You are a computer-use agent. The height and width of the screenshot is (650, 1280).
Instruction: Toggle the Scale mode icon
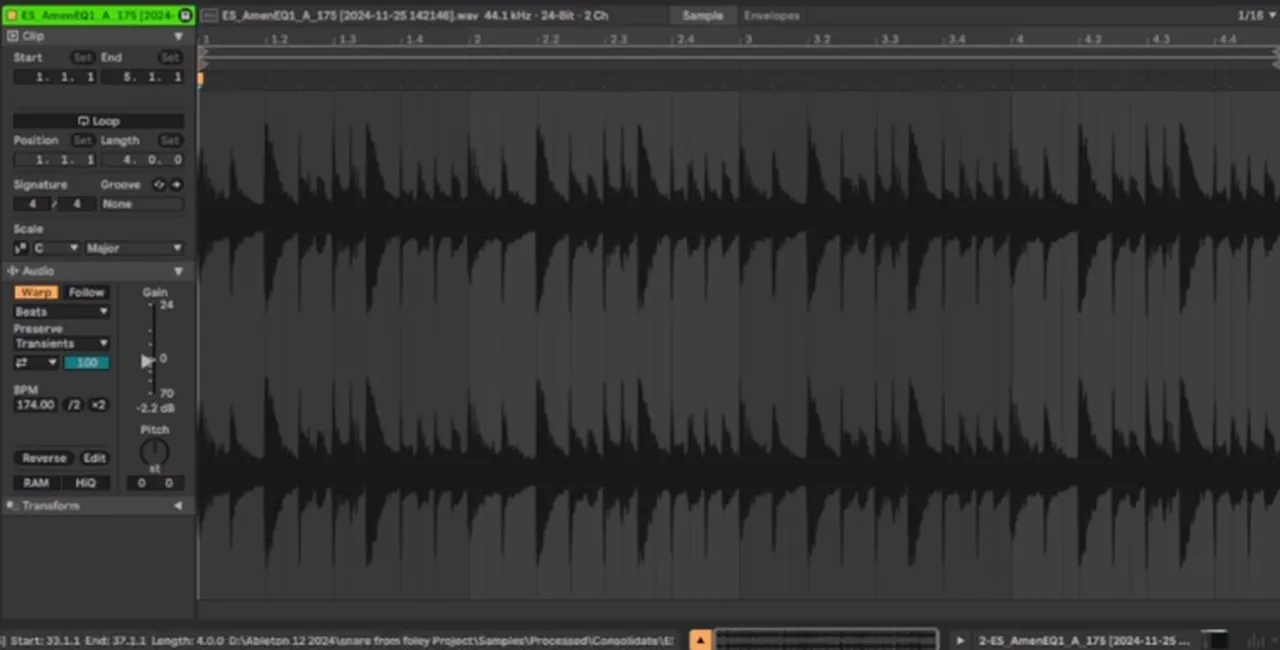point(21,248)
